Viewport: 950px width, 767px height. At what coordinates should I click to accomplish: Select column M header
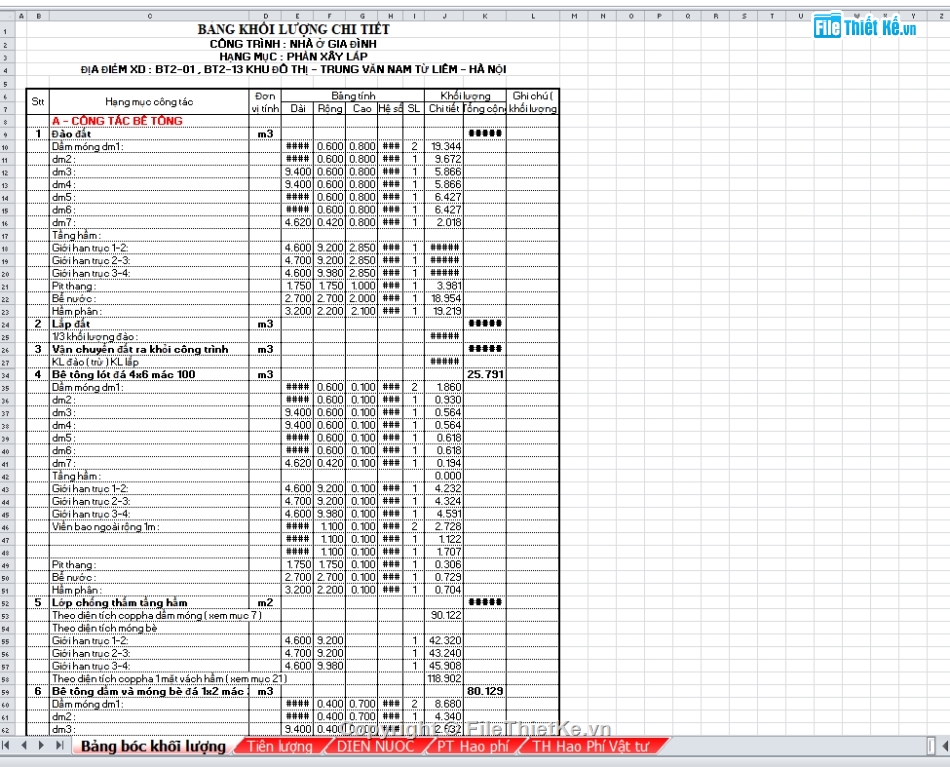(574, 16)
